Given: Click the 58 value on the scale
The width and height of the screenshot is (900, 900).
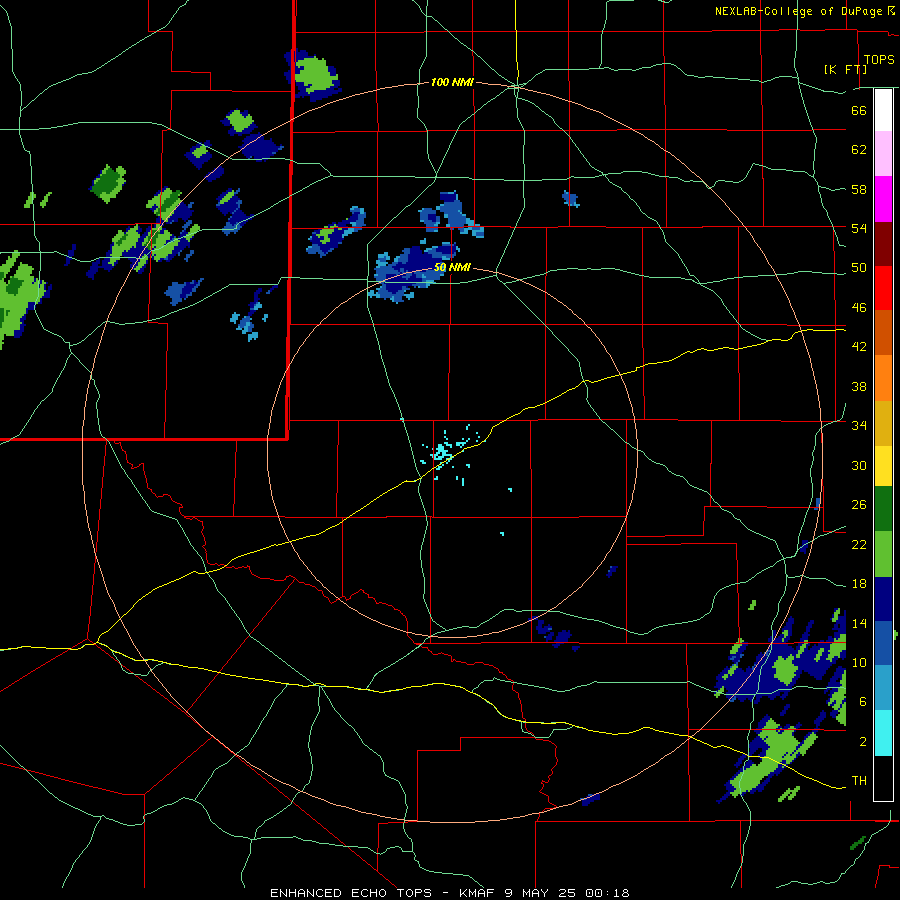Looking at the screenshot, I should (859, 189).
